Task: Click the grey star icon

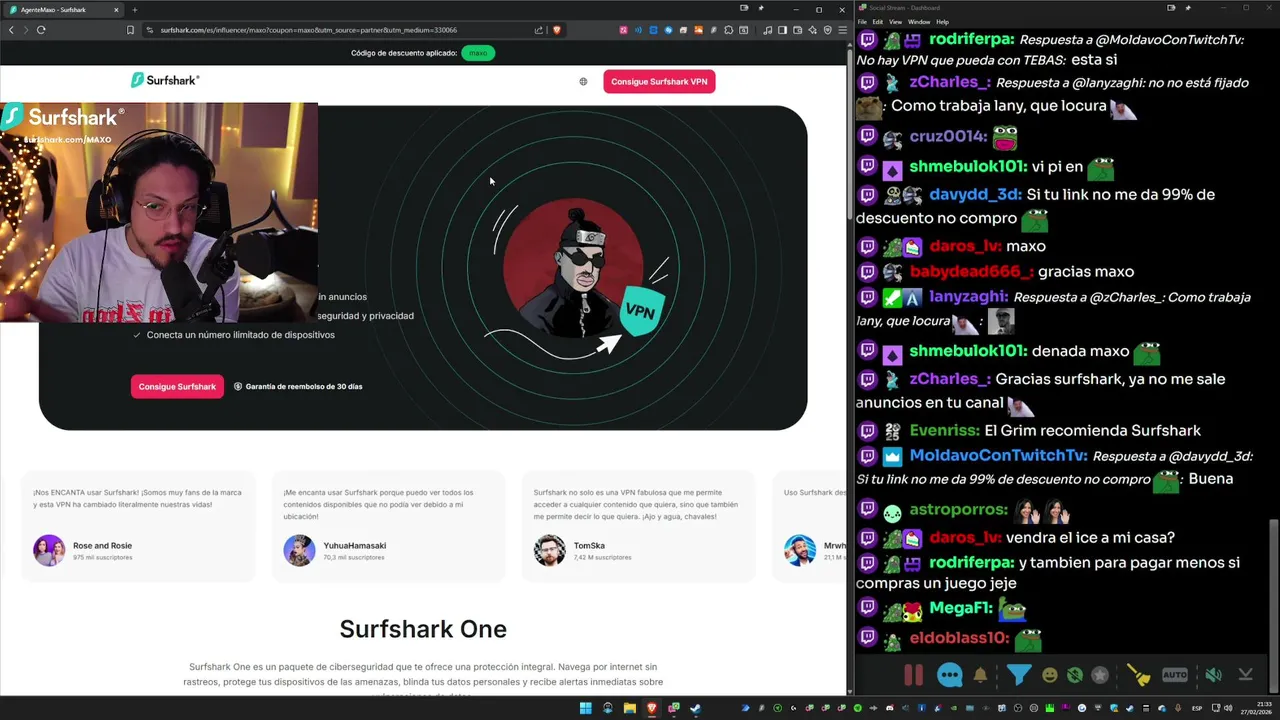Action: tap(1100, 675)
